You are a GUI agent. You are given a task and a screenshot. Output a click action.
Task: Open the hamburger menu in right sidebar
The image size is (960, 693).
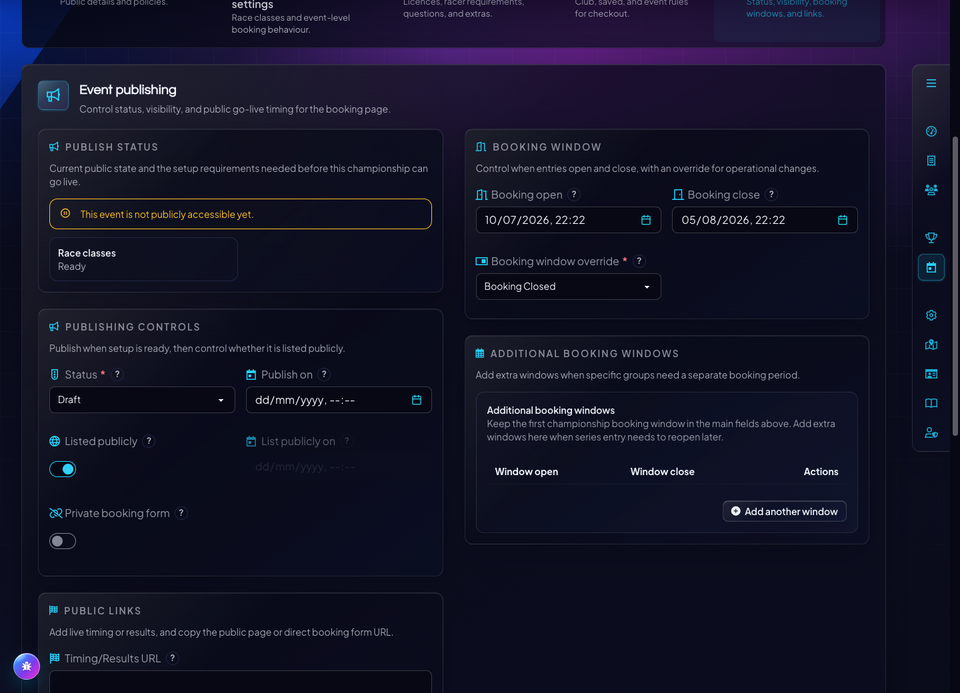pos(931,83)
